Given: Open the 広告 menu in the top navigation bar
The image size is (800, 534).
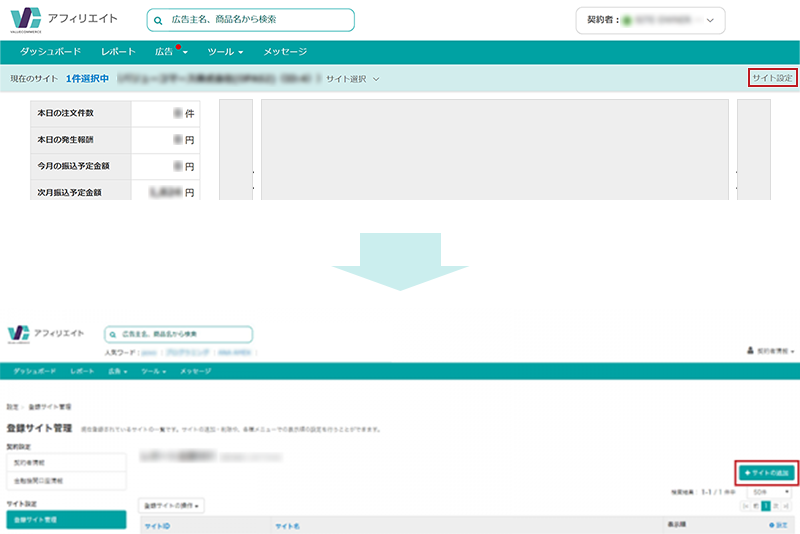Looking at the screenshot, I should pyautogui.click(x=171, y=52).
